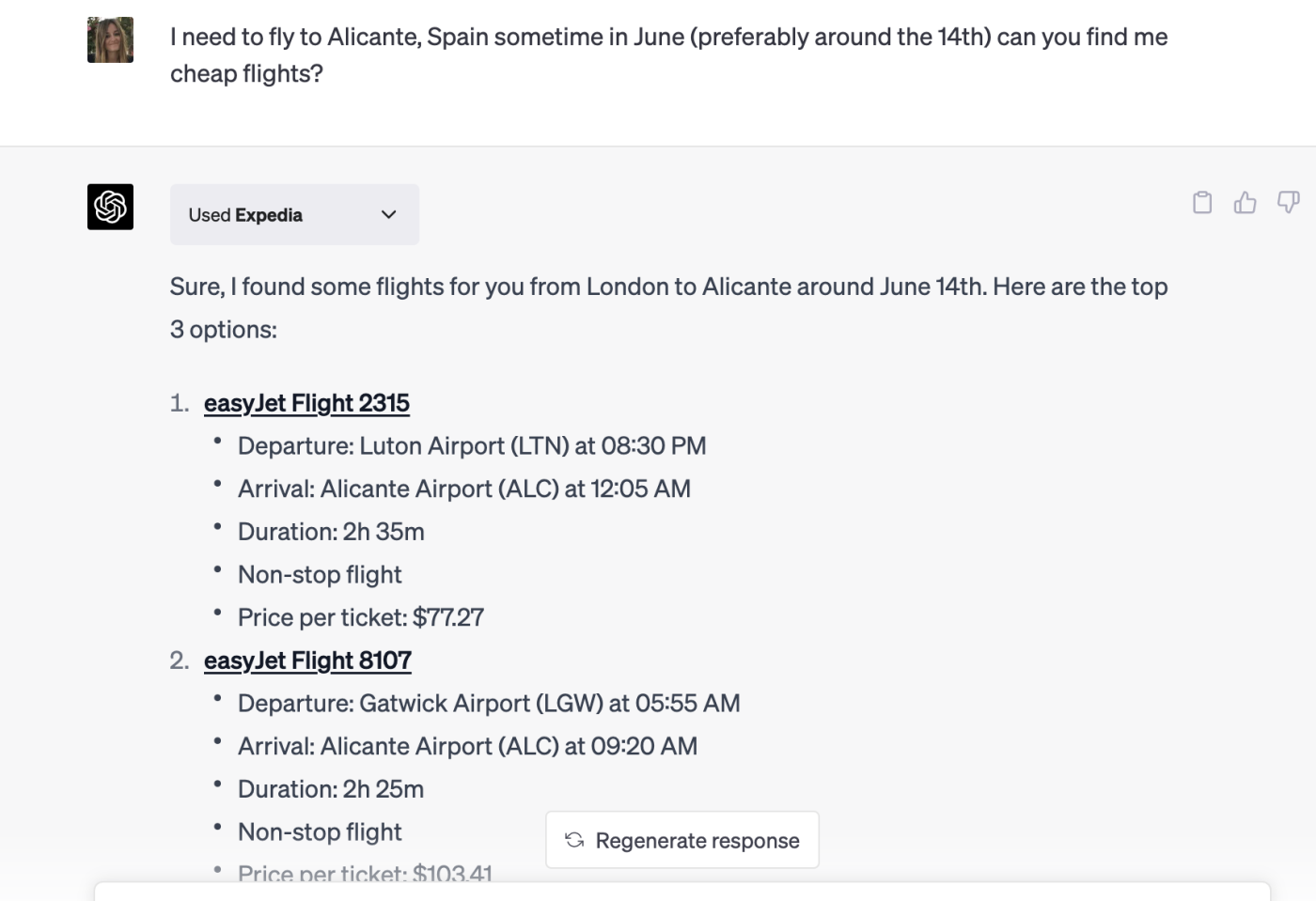The image size is (1316, 901).
Task: Click Non-stop flight under Flight 2315
Action: [x=320, y=574]
